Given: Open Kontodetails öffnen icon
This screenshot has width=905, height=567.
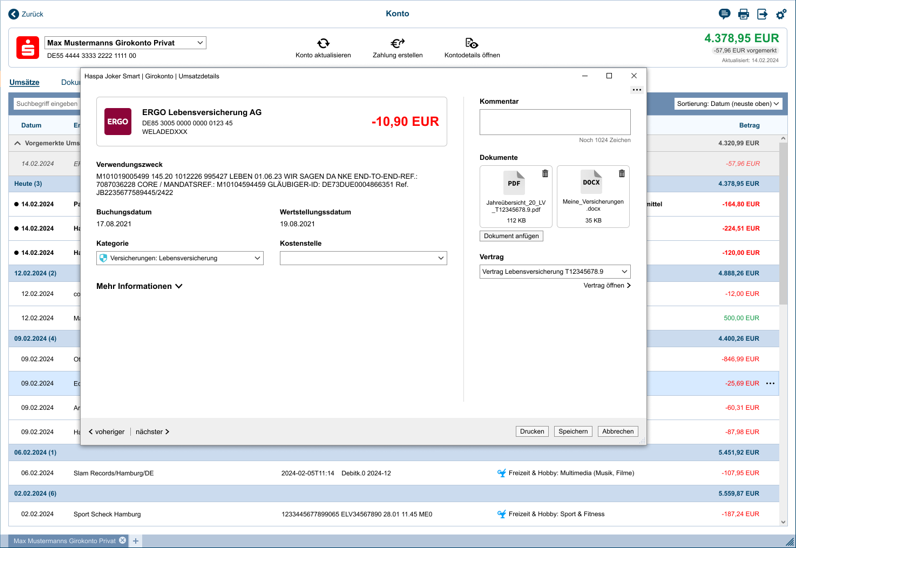Looking at the screenshot, I should 472,48.
